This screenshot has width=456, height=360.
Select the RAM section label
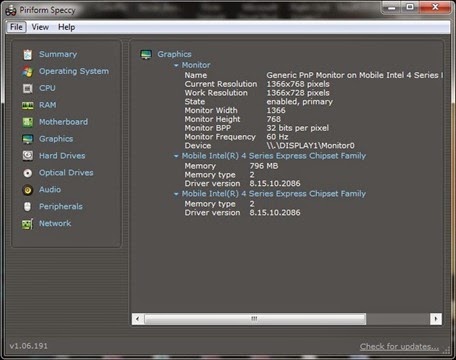coord(48,105)
